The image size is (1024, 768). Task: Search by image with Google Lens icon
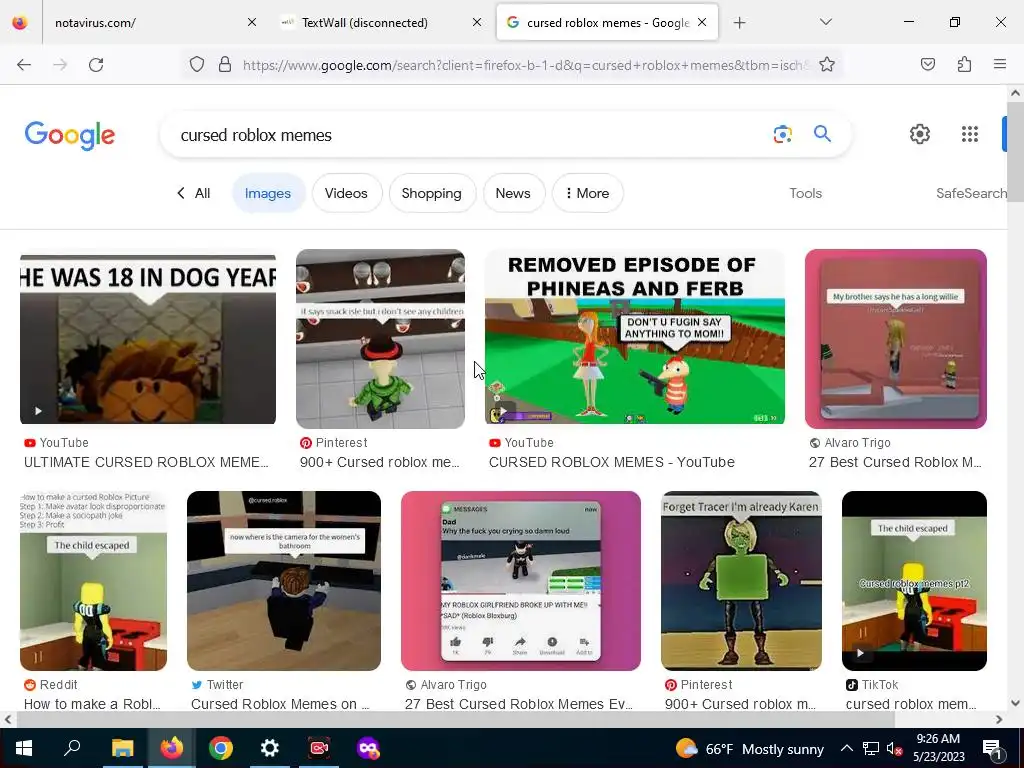782,135
